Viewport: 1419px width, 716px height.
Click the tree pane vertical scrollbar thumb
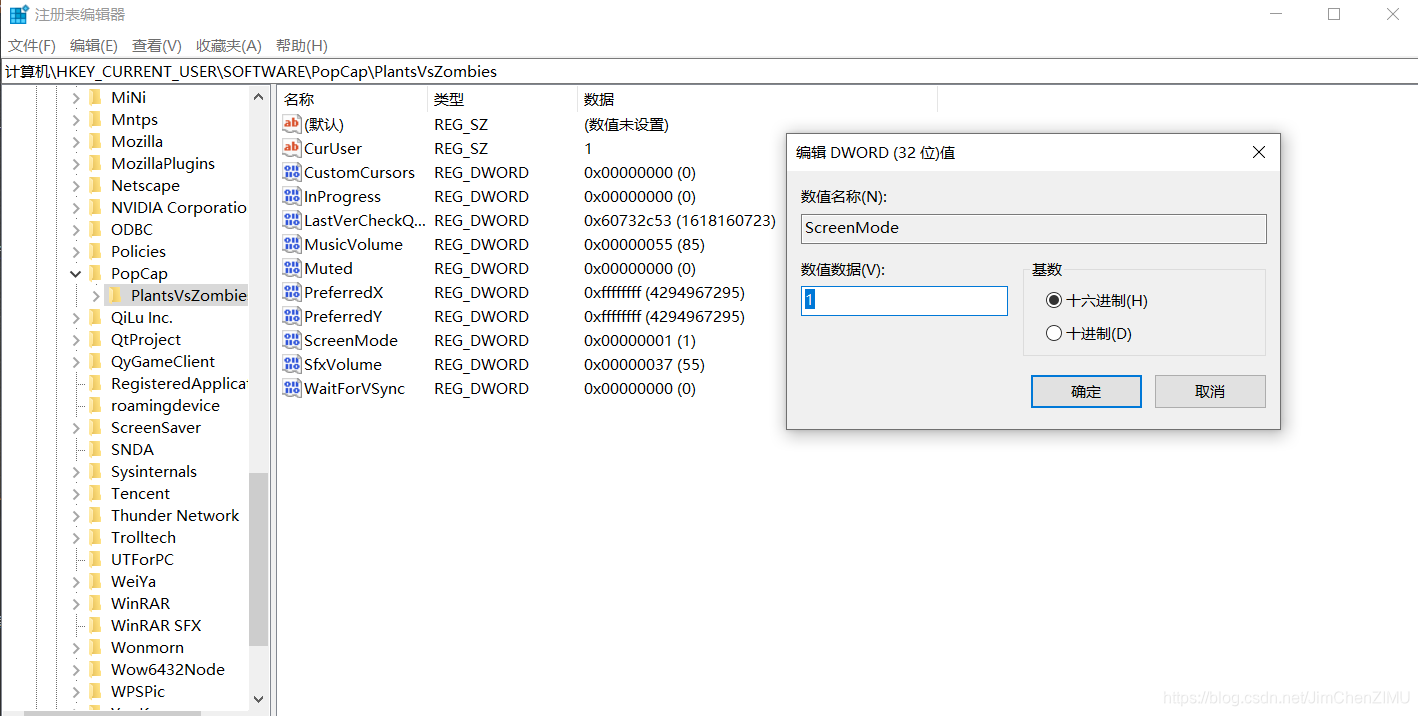[x=259, y=559]
